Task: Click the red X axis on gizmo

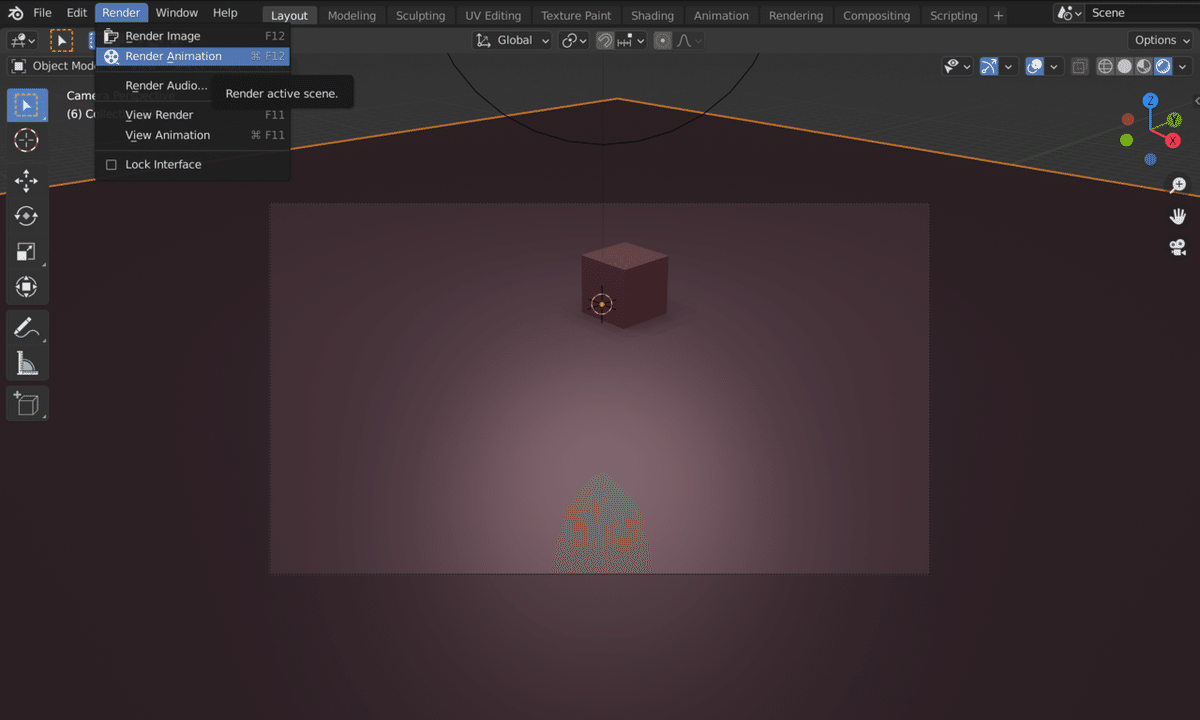Action: click(1174, 141)
